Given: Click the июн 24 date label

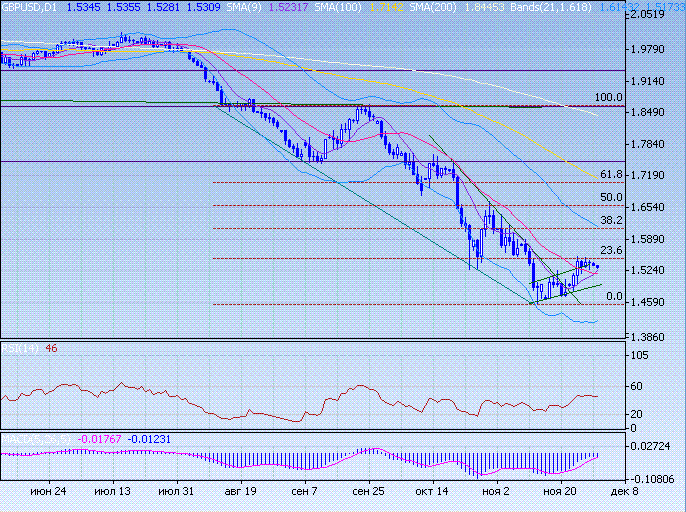Looking at the screenshot, I should 48,493.
